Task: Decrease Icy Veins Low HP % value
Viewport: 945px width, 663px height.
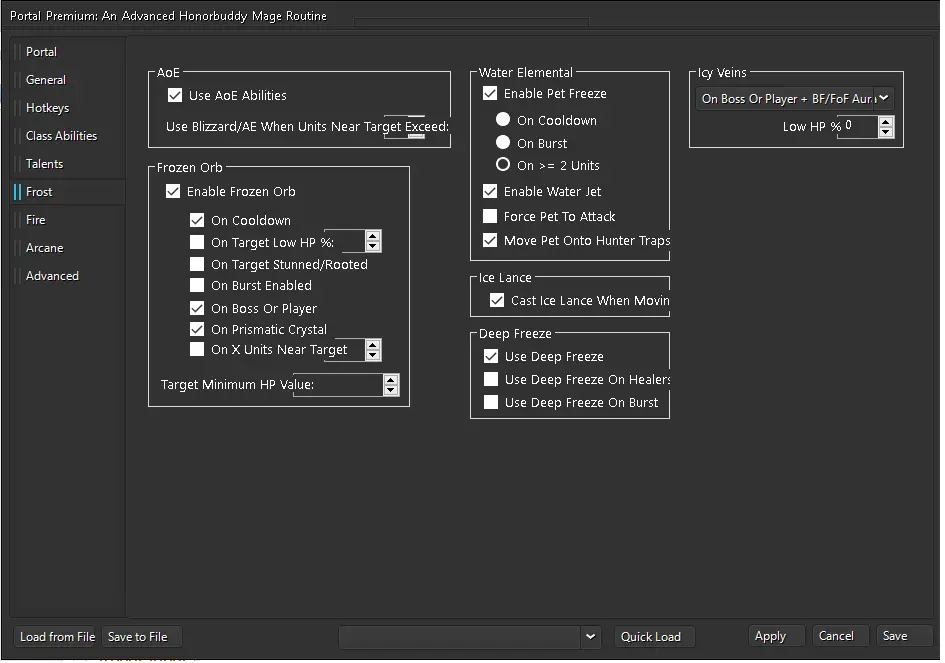Action: pos(886,132)
